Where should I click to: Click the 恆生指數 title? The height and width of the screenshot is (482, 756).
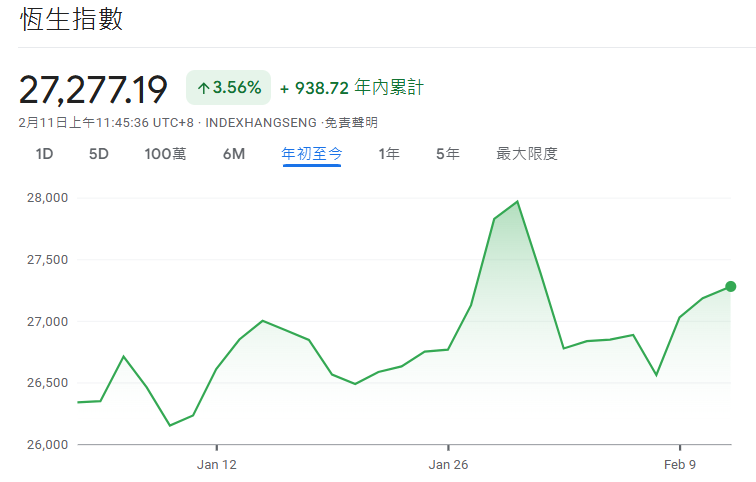click(71, 20)
